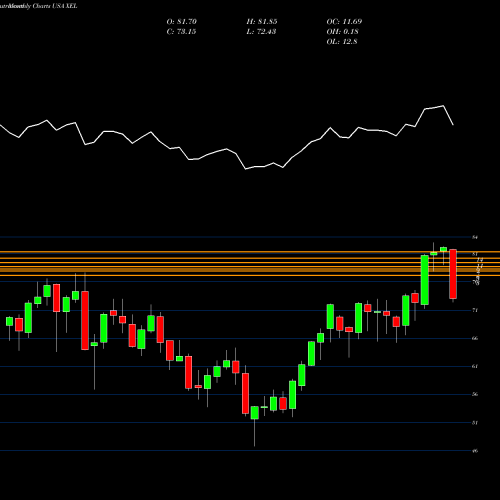Select the close value C: 73.15
Image resolution: width=500 pixels, height=500 pixels.
[181, 32]
